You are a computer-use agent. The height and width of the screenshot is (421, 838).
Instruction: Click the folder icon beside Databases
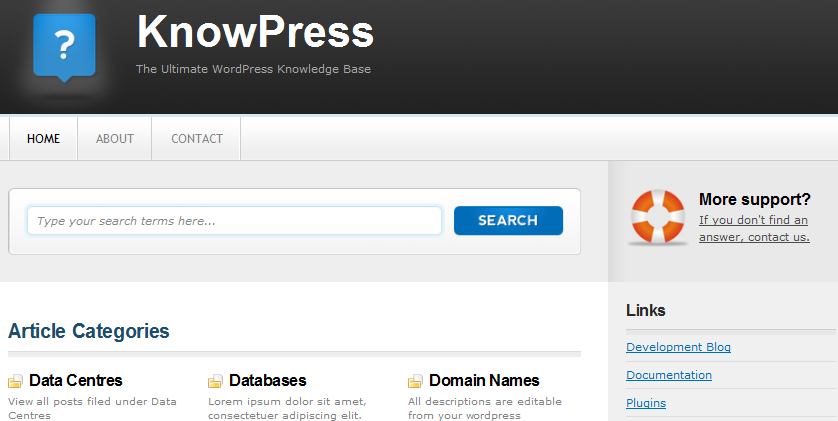pyautogui.click(x=215, y=381)
